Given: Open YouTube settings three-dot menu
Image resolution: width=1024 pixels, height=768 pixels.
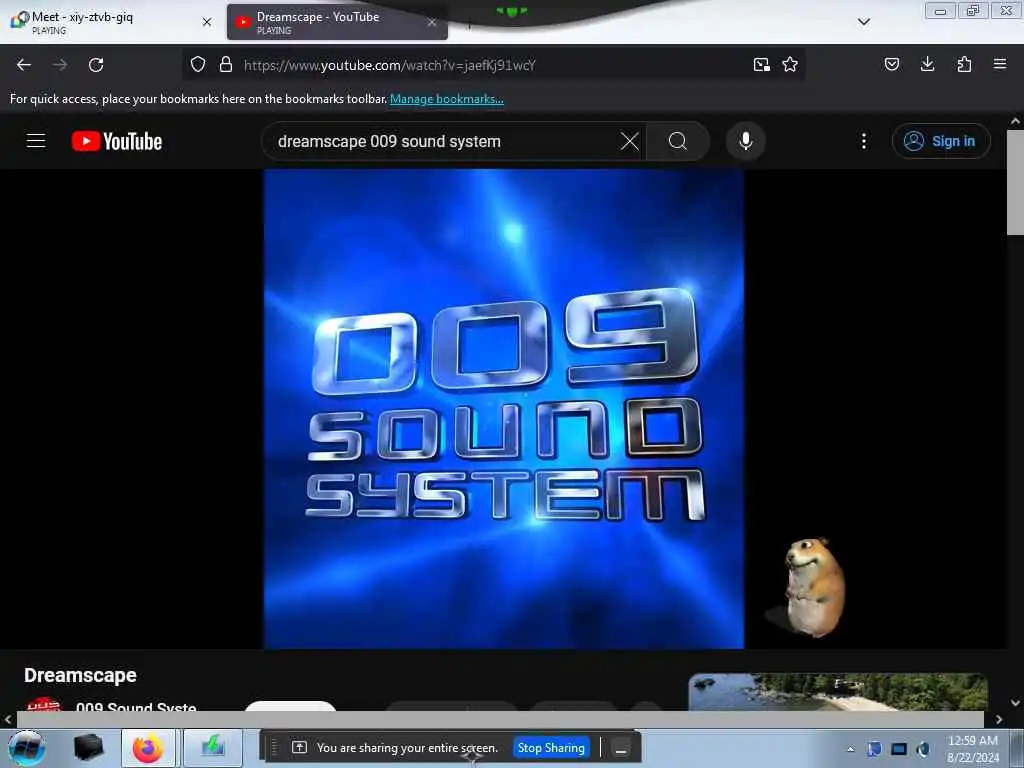Looking at the screenshot, I should tap(864, 141).
